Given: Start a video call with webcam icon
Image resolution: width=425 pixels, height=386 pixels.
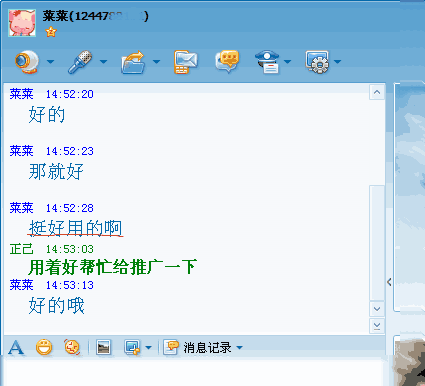Looking at the screenshot, I should coord(27,62).
